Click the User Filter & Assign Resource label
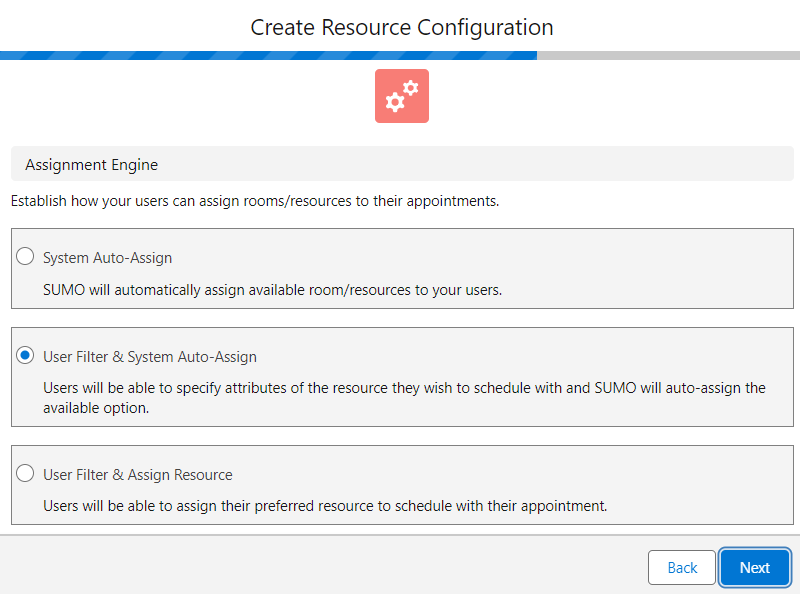The height and width of the screenshot is (594, 800). tap(137, 474)
